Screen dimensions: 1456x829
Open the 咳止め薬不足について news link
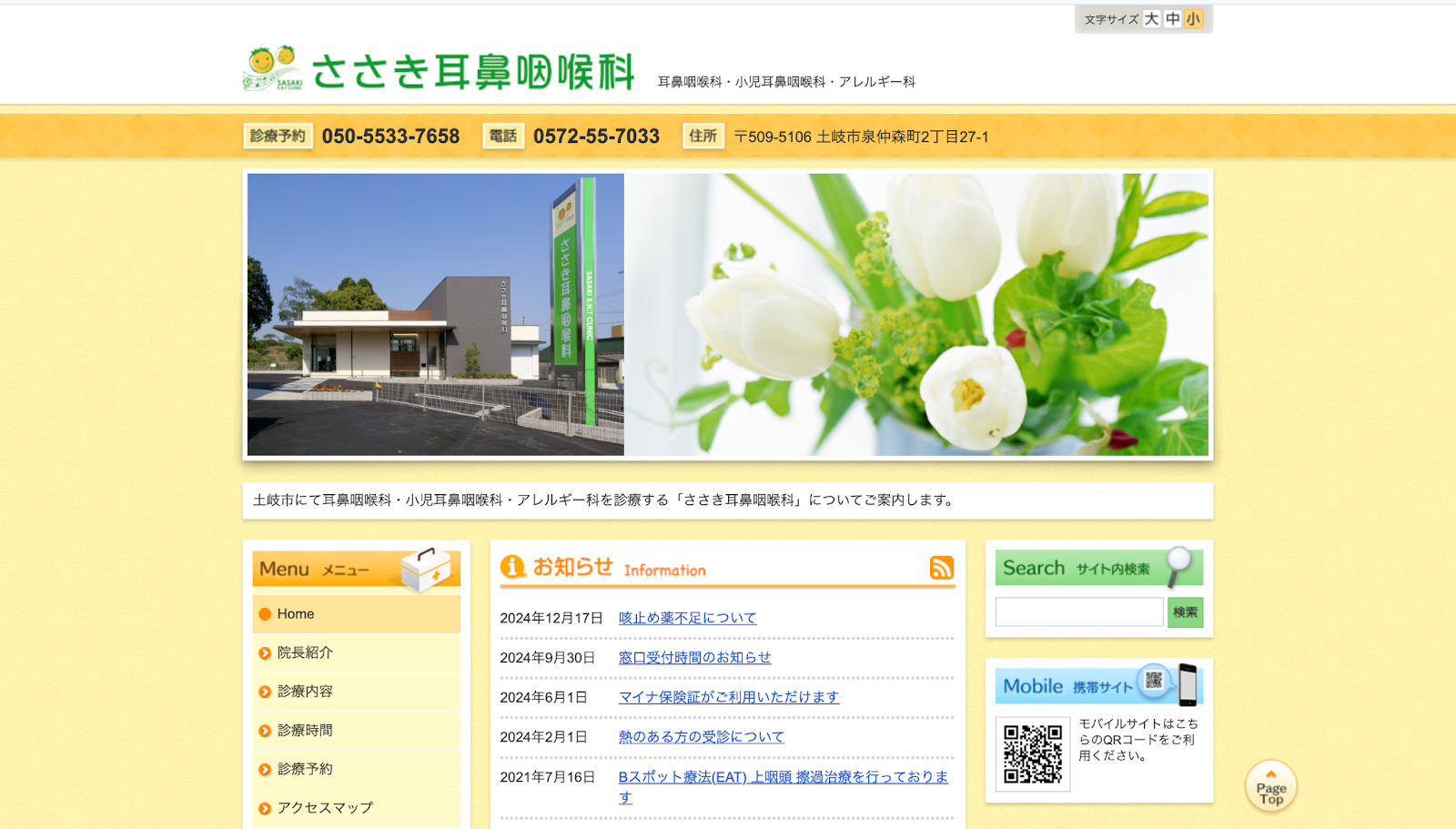coord(687,618)
